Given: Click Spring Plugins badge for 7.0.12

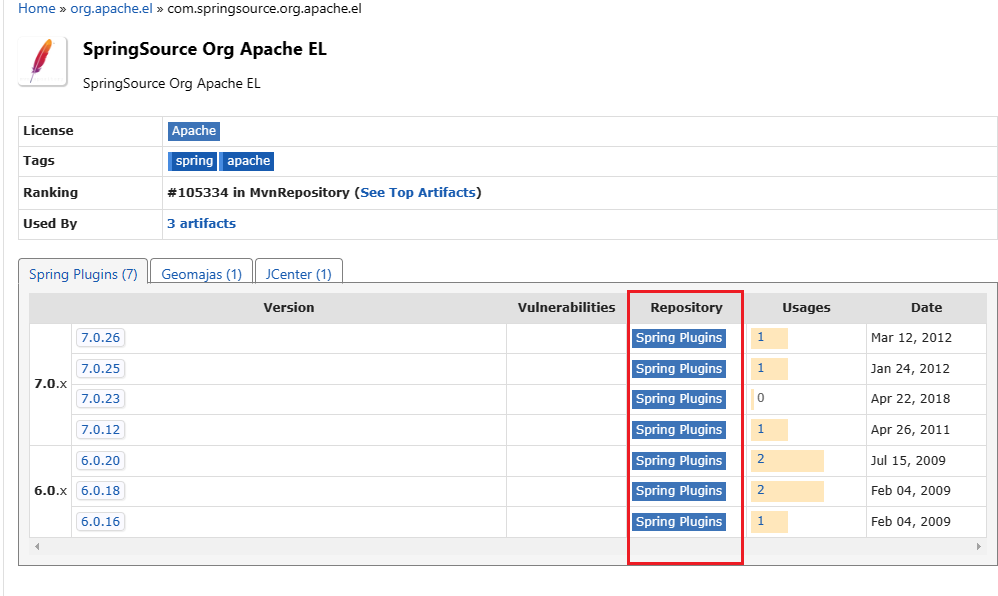Looking at the screenshot, I should tap(679, 430).
